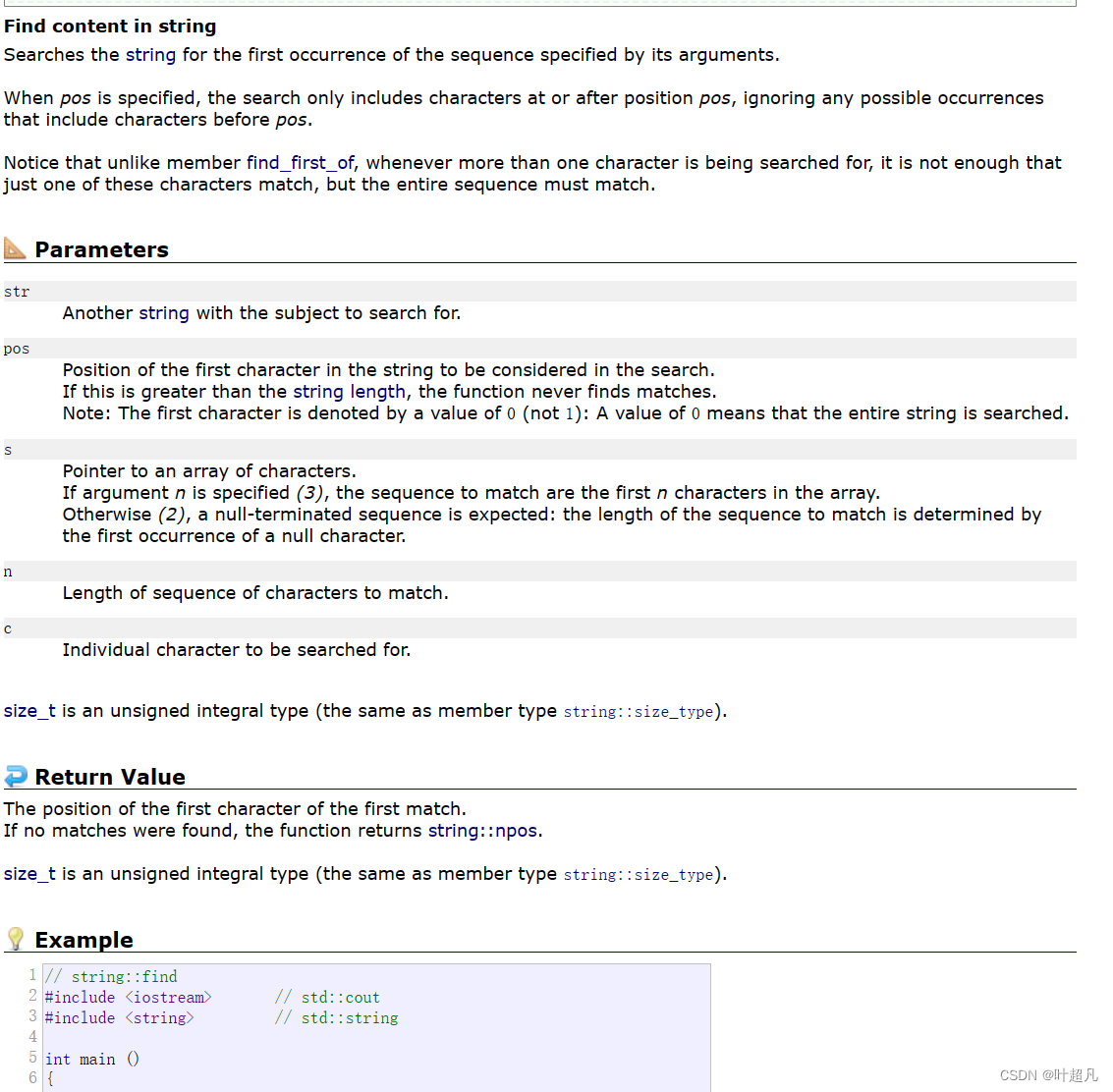1113x1092 pixels.
Task: Click the Example lightbulb icon
Action: (x=16, y=939)
